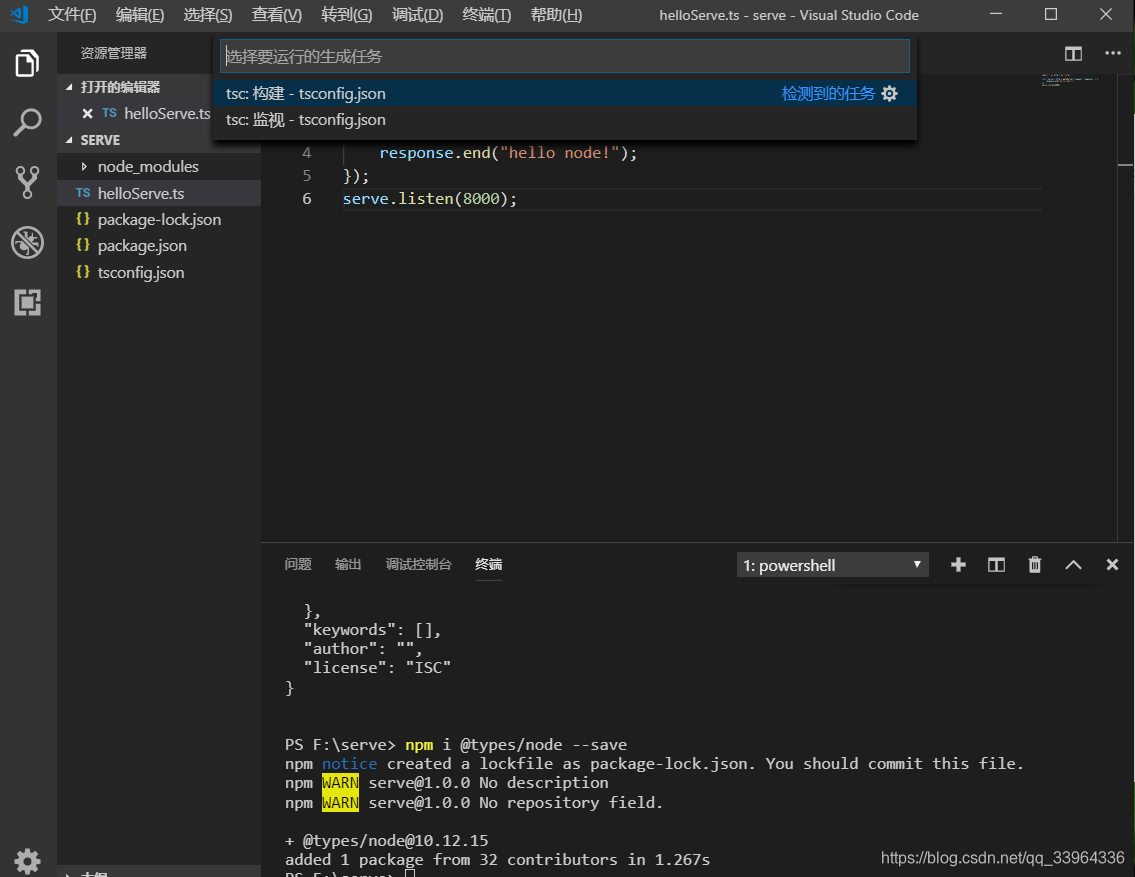Click TS icon of helloServe.ts in SERVE
The image size is (1135, 877).
tap(83, 193)
